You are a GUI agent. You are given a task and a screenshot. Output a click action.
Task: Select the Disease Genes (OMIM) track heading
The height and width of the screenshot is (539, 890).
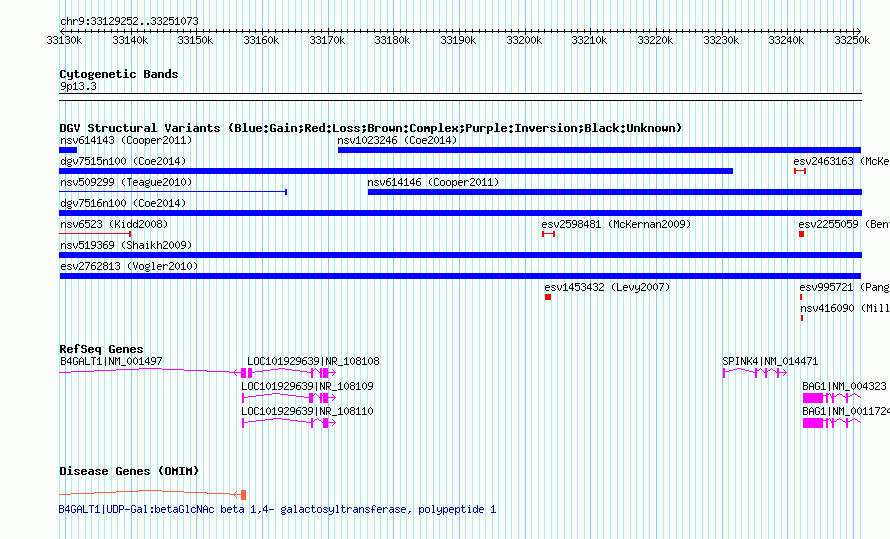(x=129, y=471)
